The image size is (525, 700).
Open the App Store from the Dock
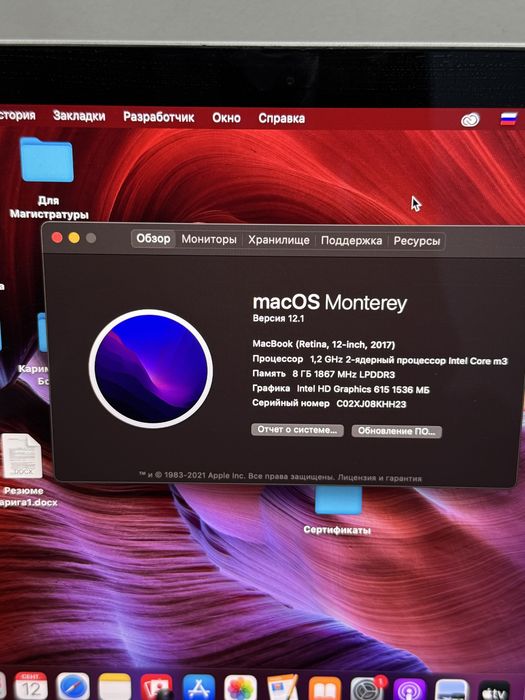199,688
